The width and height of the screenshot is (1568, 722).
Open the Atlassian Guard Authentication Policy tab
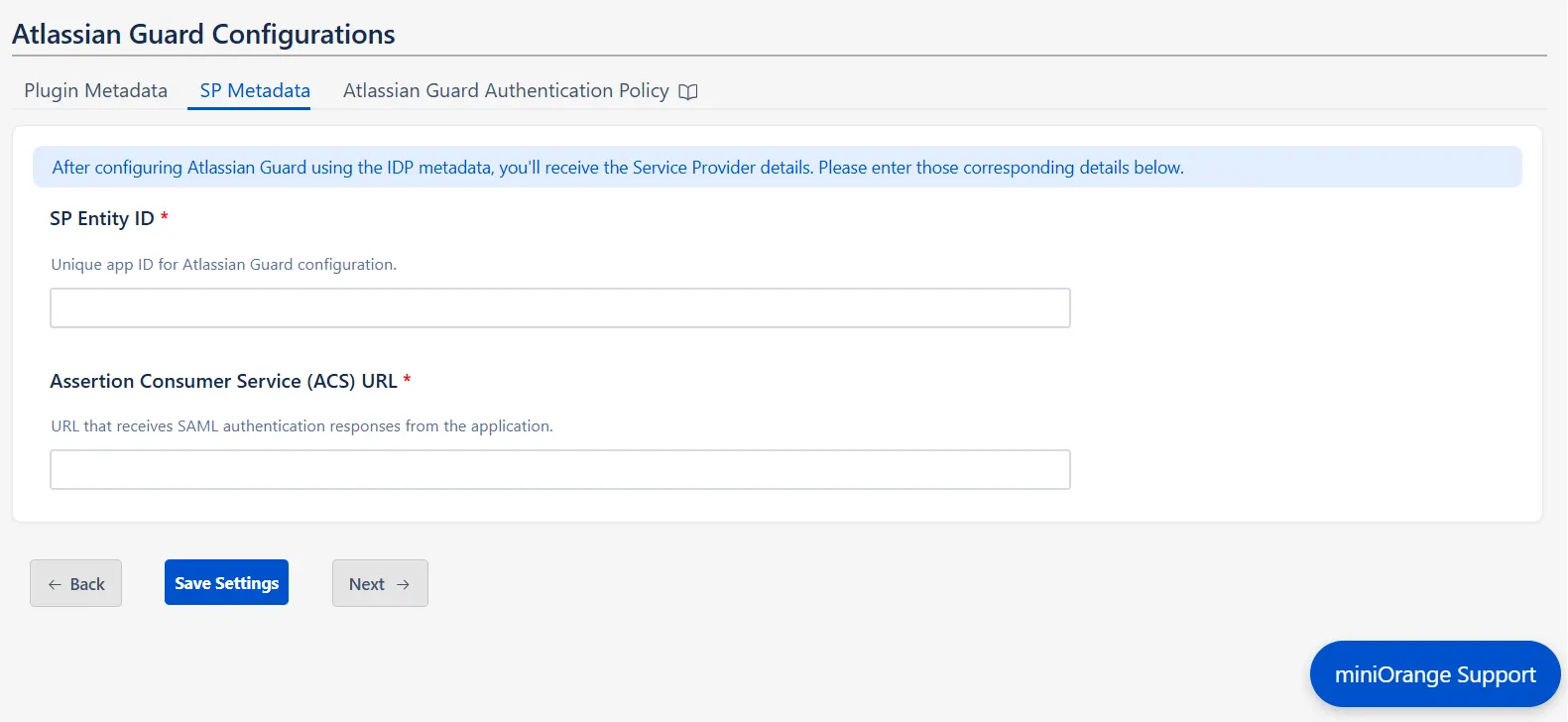[505, 90]
